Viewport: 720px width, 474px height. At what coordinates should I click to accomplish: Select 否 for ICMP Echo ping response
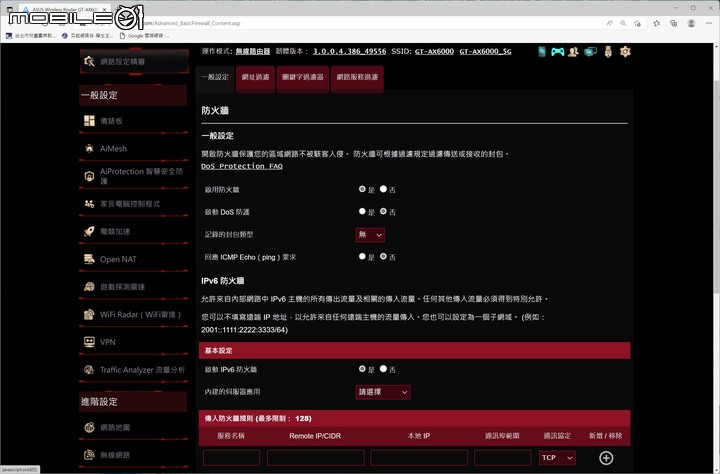[383, 256]
